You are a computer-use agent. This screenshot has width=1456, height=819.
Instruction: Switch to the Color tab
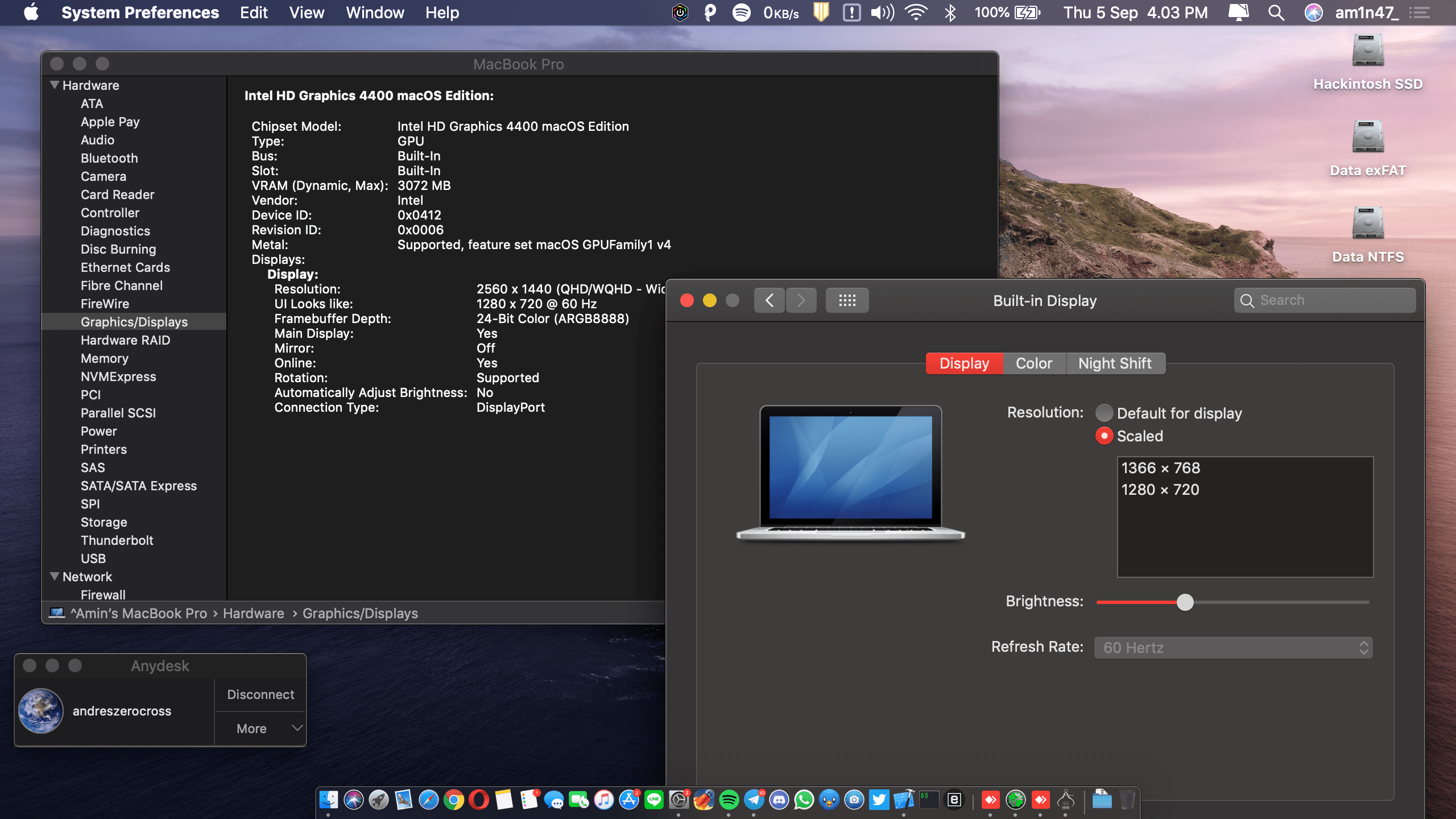1033,363
